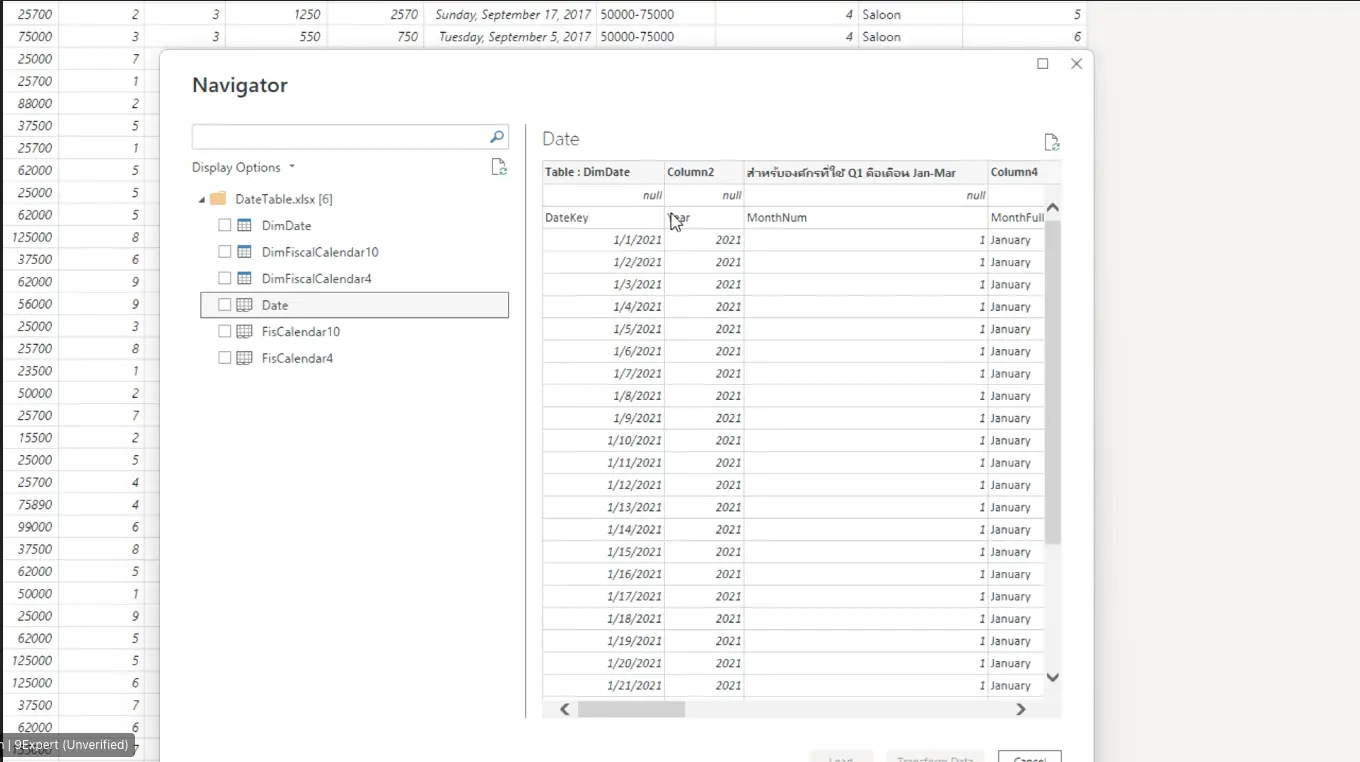Click the Thai Q1 Jan-Mar column header
1360x762 pixels.
coord(866,172)
